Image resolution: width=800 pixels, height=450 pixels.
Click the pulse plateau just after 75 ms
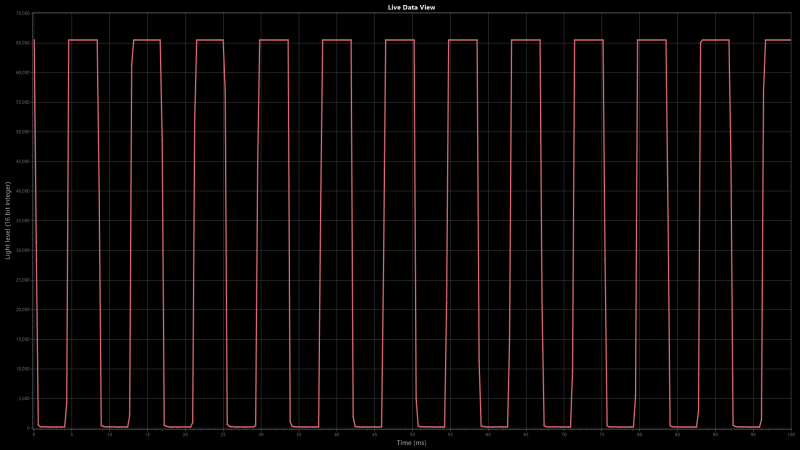pos(652,40)
